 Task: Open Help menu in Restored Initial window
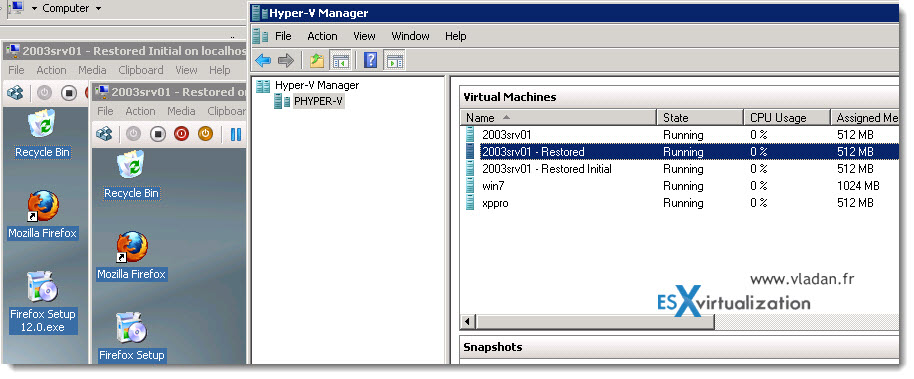(x=220, y=70)
